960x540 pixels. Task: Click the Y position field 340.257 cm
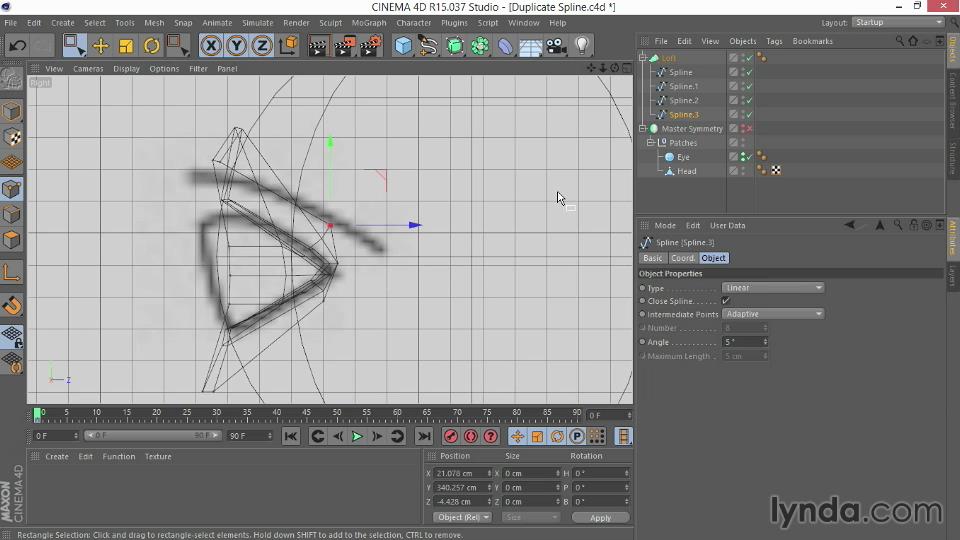click(x=463, y=487)
